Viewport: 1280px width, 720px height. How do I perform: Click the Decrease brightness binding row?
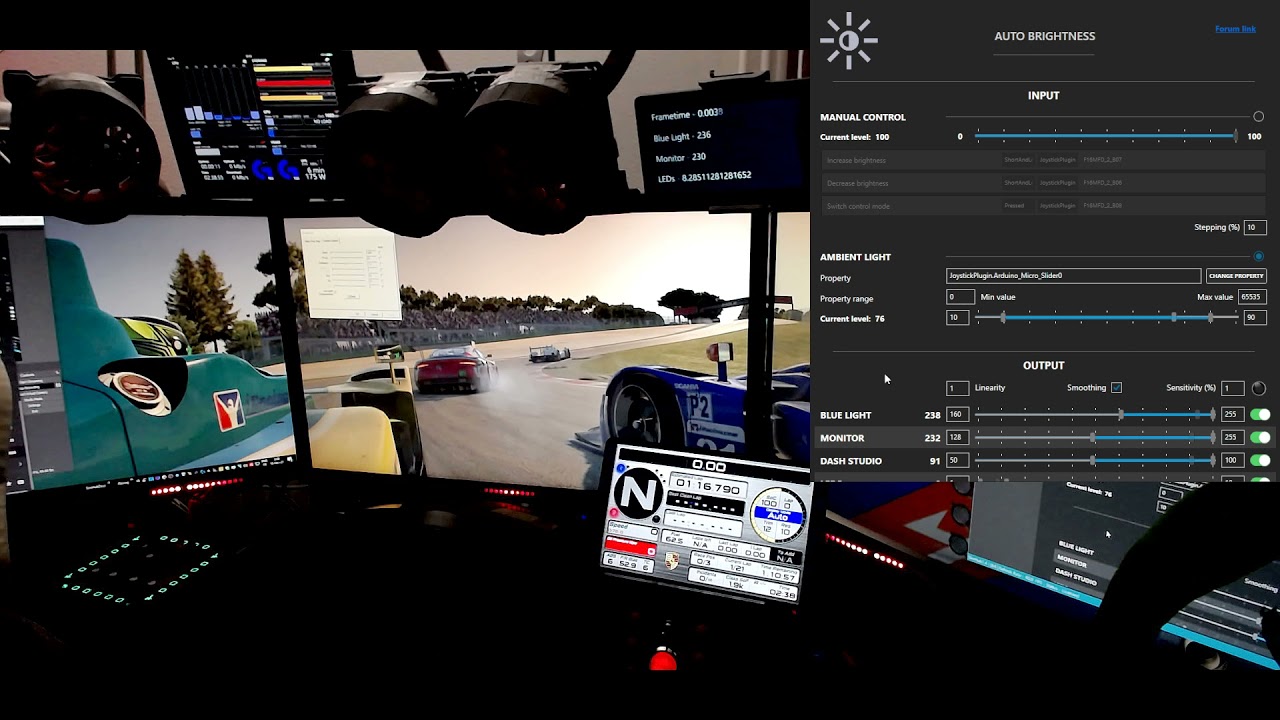pos(1042,183)
